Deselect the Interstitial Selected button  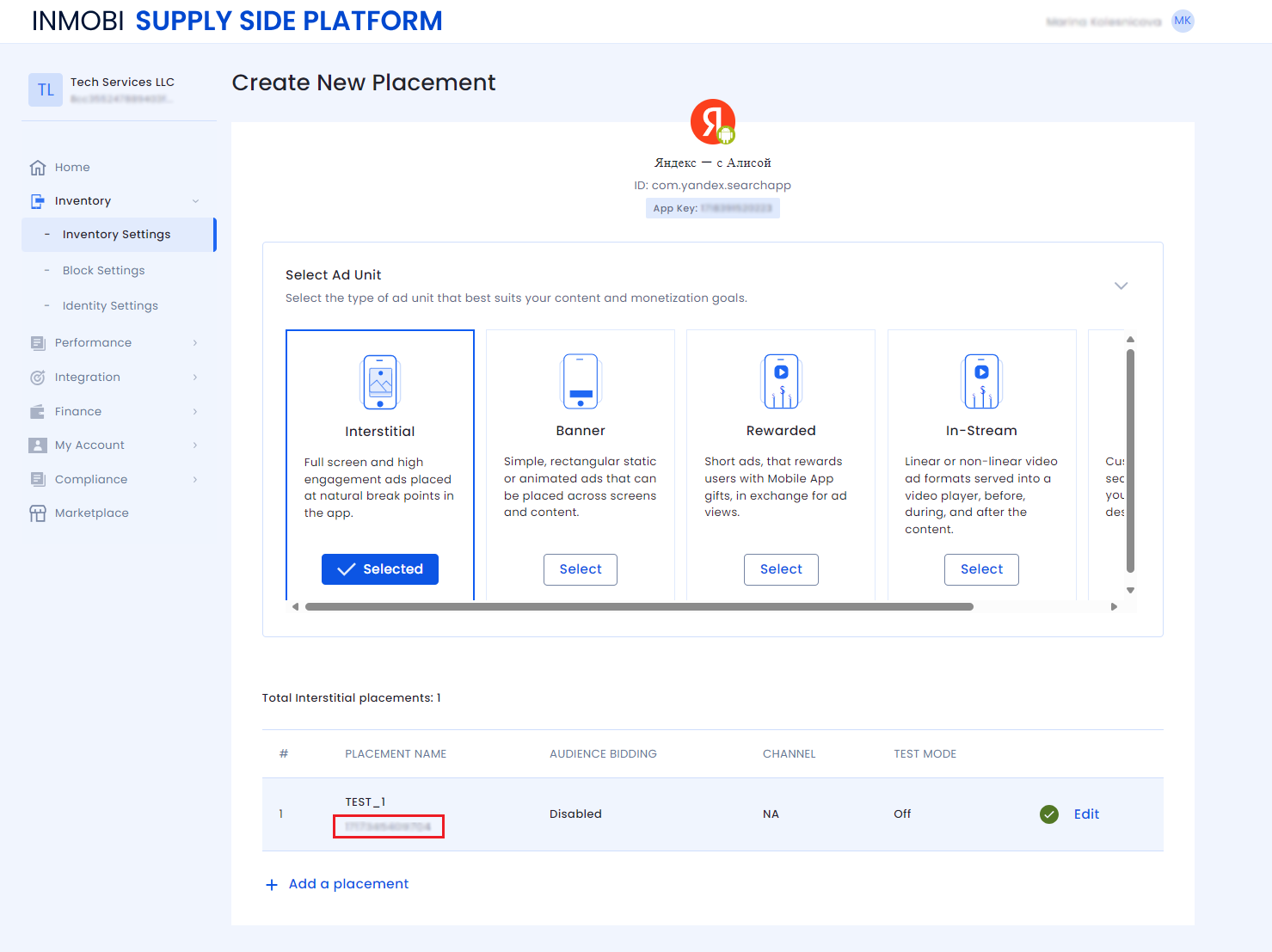[380, 569]
